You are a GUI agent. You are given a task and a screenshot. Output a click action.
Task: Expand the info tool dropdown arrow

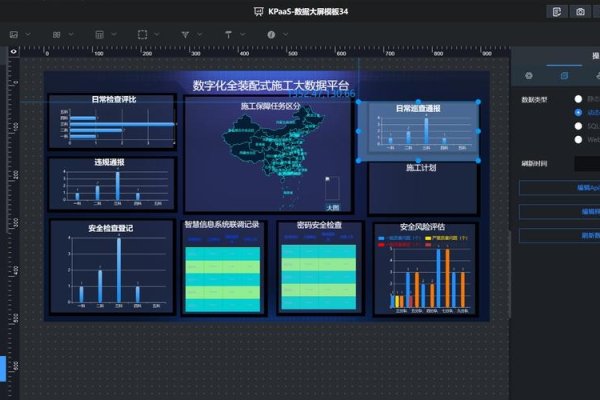(285, 34)
